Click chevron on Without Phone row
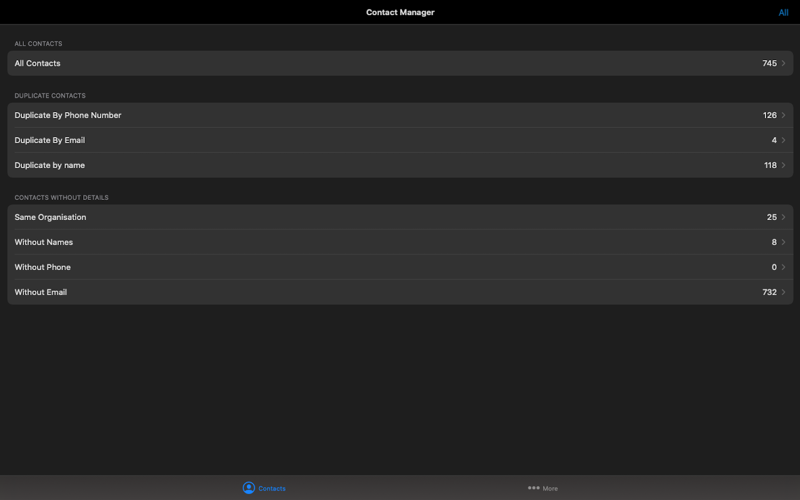 (x=783, y=267)
